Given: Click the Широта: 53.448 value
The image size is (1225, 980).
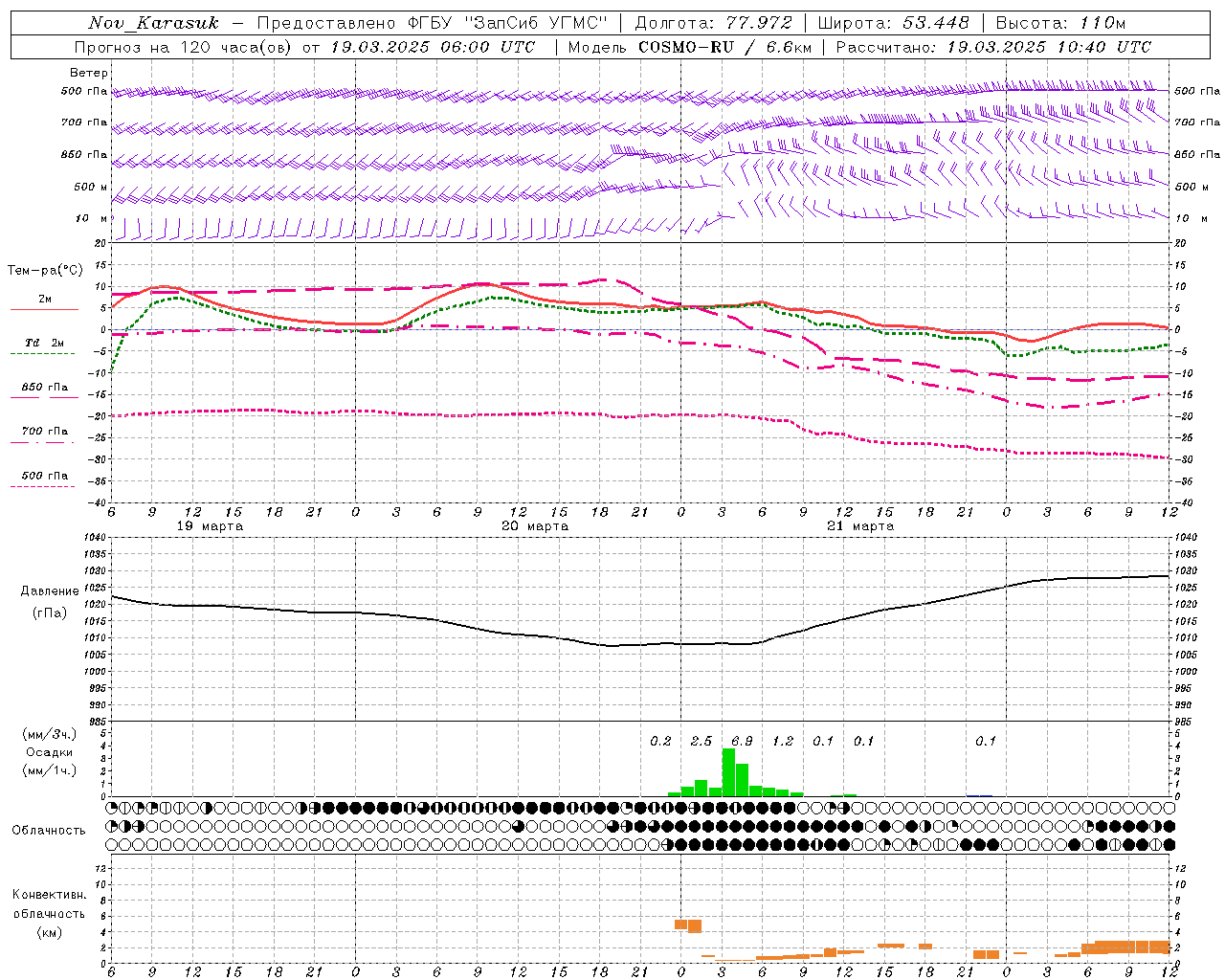Looking at the screenshot, I should (x=893, y=23).
